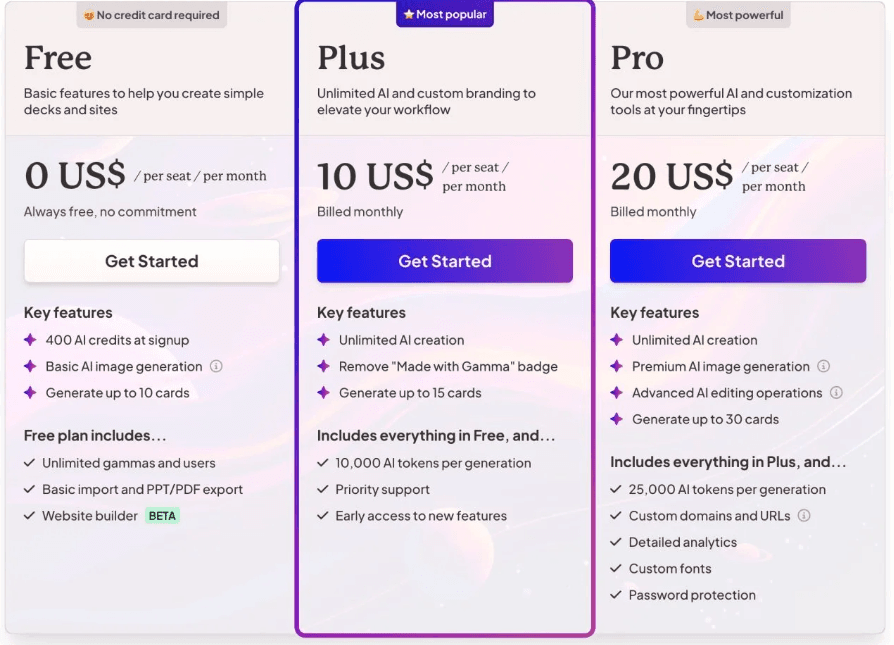Viewport: 894px width, 645px height.
Task: Click the Most powerful badge above Pro
Action: click(x=738, y=15)
